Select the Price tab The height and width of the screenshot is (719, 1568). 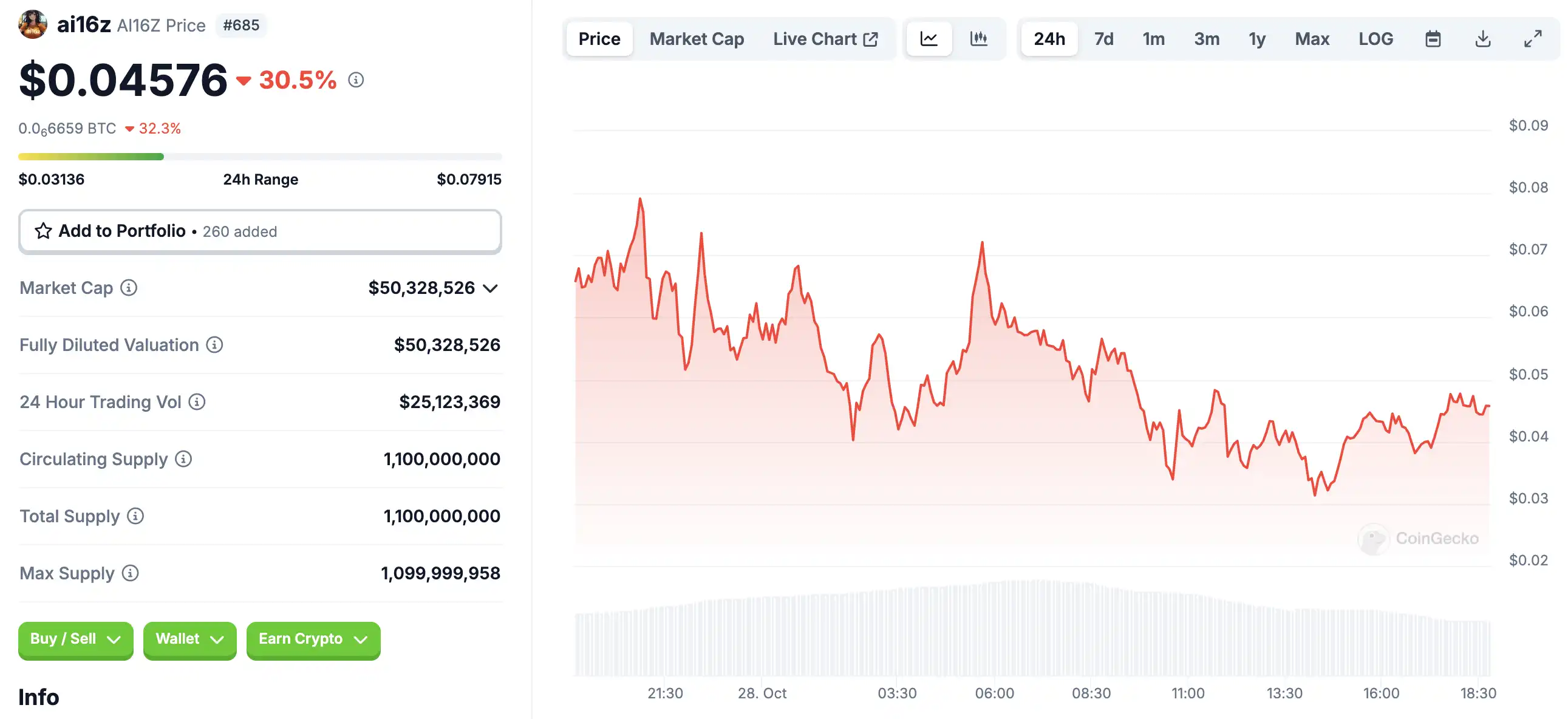(x=599, y=39)
